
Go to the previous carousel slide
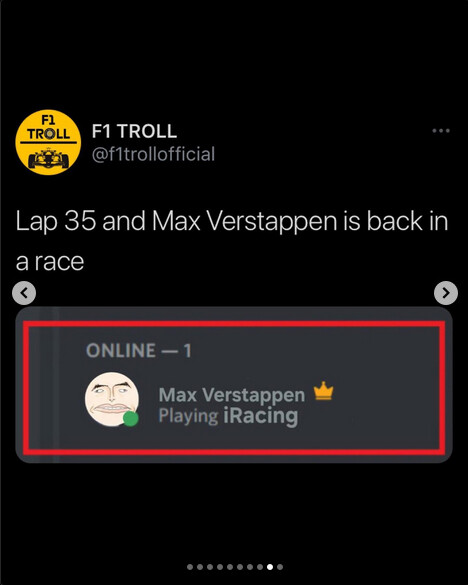click(24, 293)
